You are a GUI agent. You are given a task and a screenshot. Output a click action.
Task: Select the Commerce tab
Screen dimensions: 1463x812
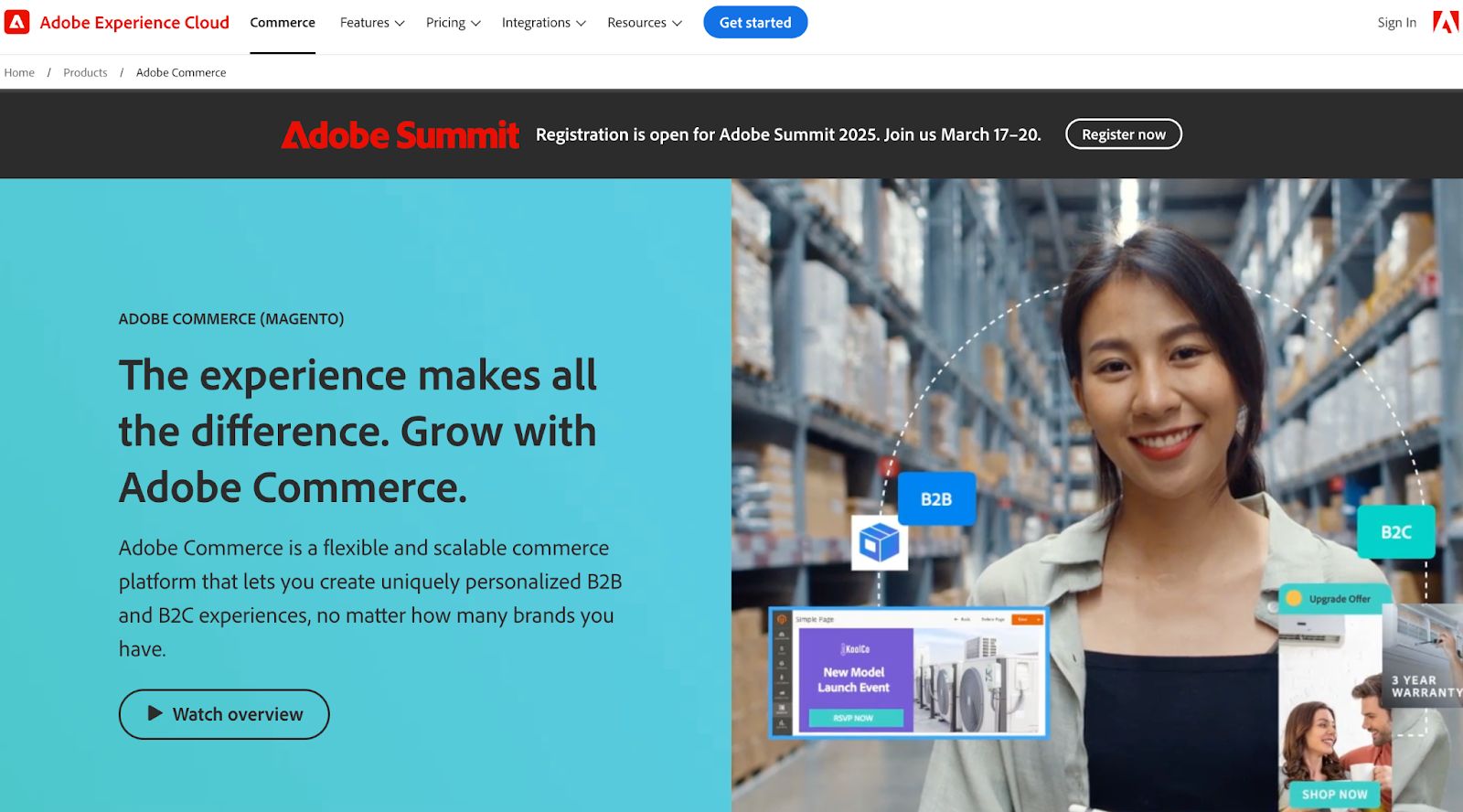click(283, 22)
